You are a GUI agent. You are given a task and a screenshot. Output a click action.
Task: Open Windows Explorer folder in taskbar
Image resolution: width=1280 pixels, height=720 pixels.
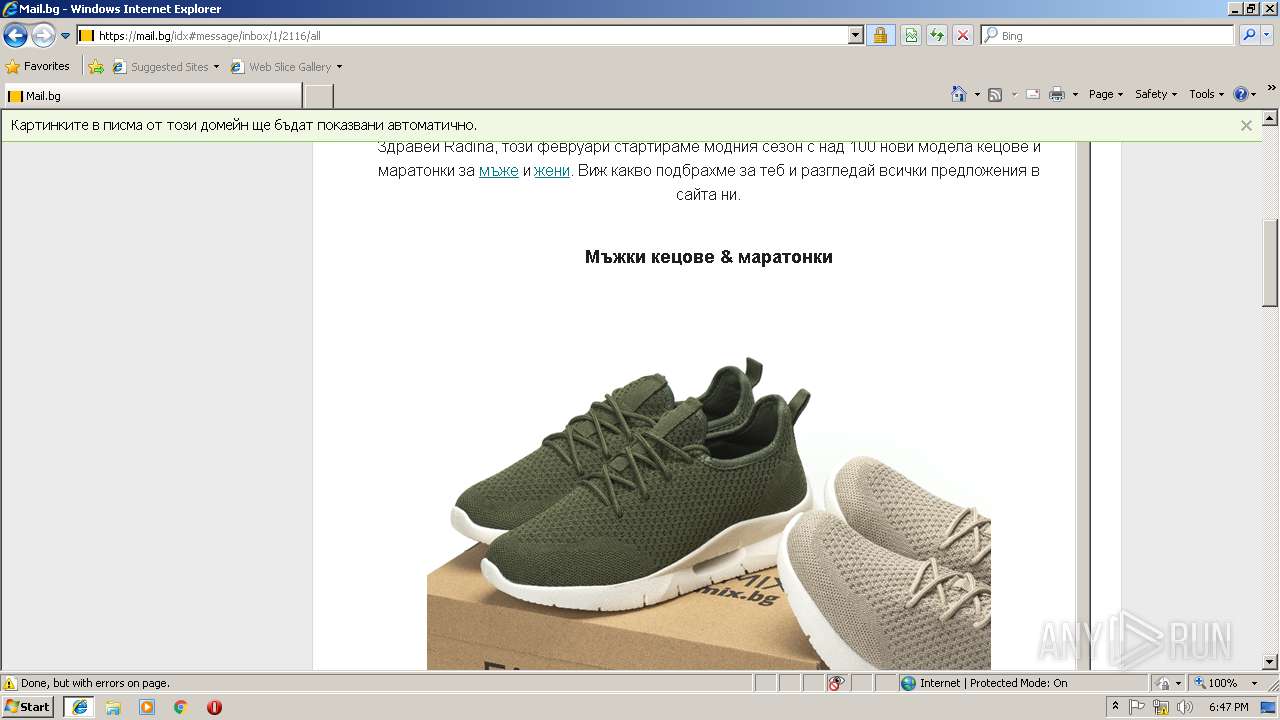coord(113,707)
